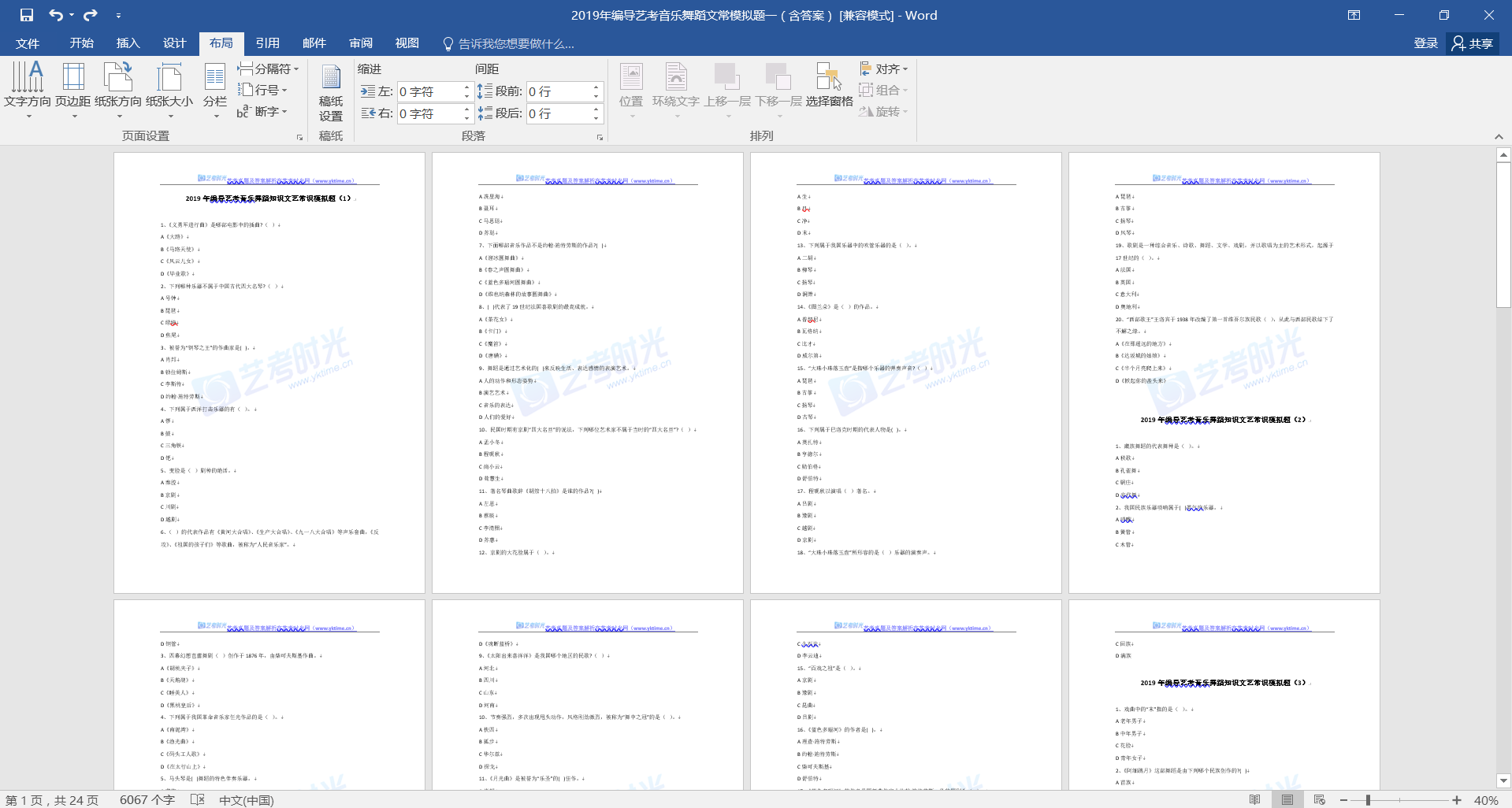Switch to the 开始 Home tab
The image size is (1512, 808).
coord(81,43)
